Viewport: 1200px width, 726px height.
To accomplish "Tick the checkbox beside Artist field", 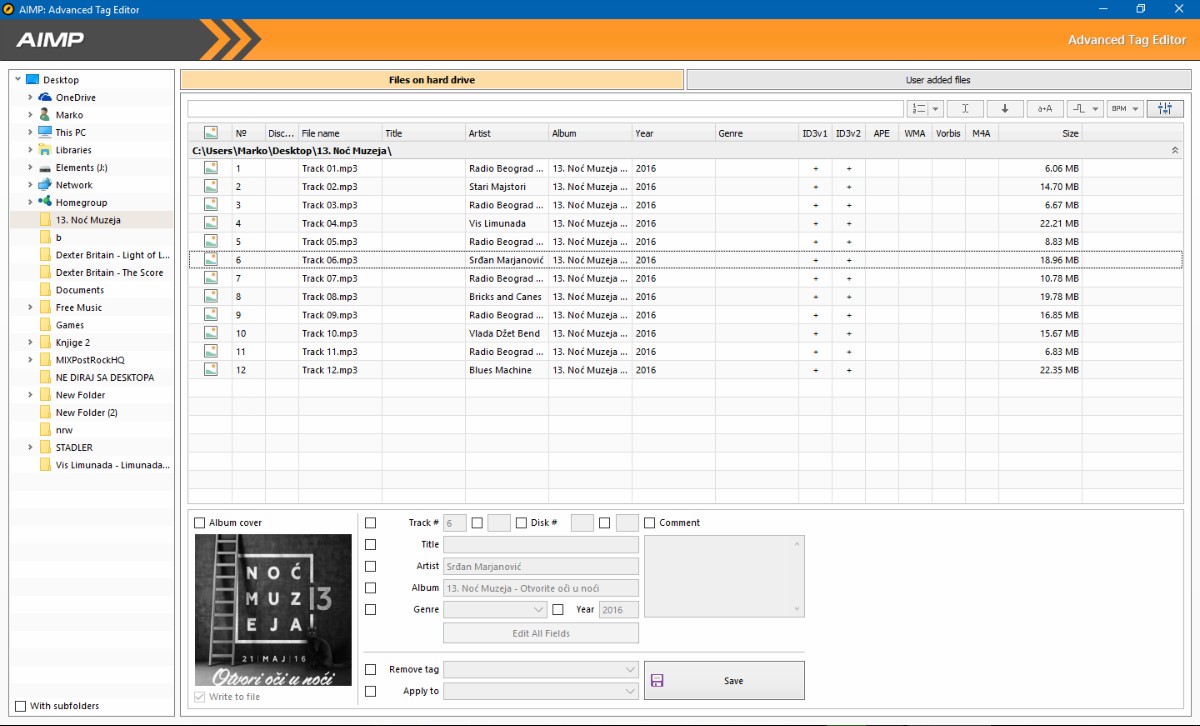I will click(x=371, y=566).
